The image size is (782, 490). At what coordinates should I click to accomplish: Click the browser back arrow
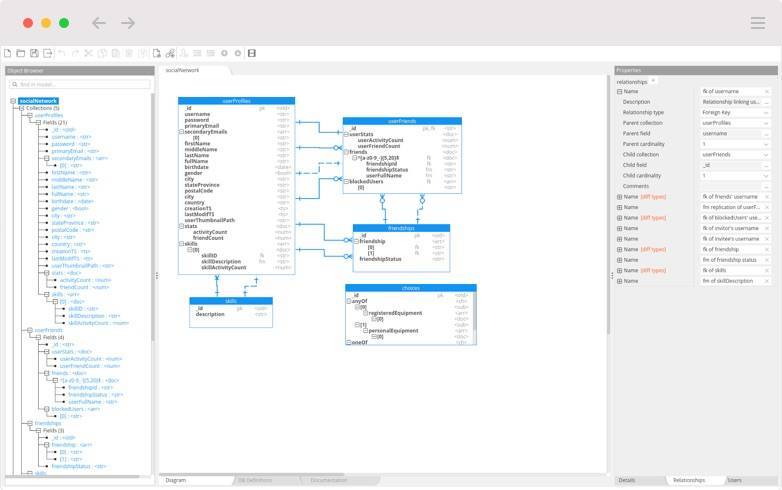[x=98, y=23]
